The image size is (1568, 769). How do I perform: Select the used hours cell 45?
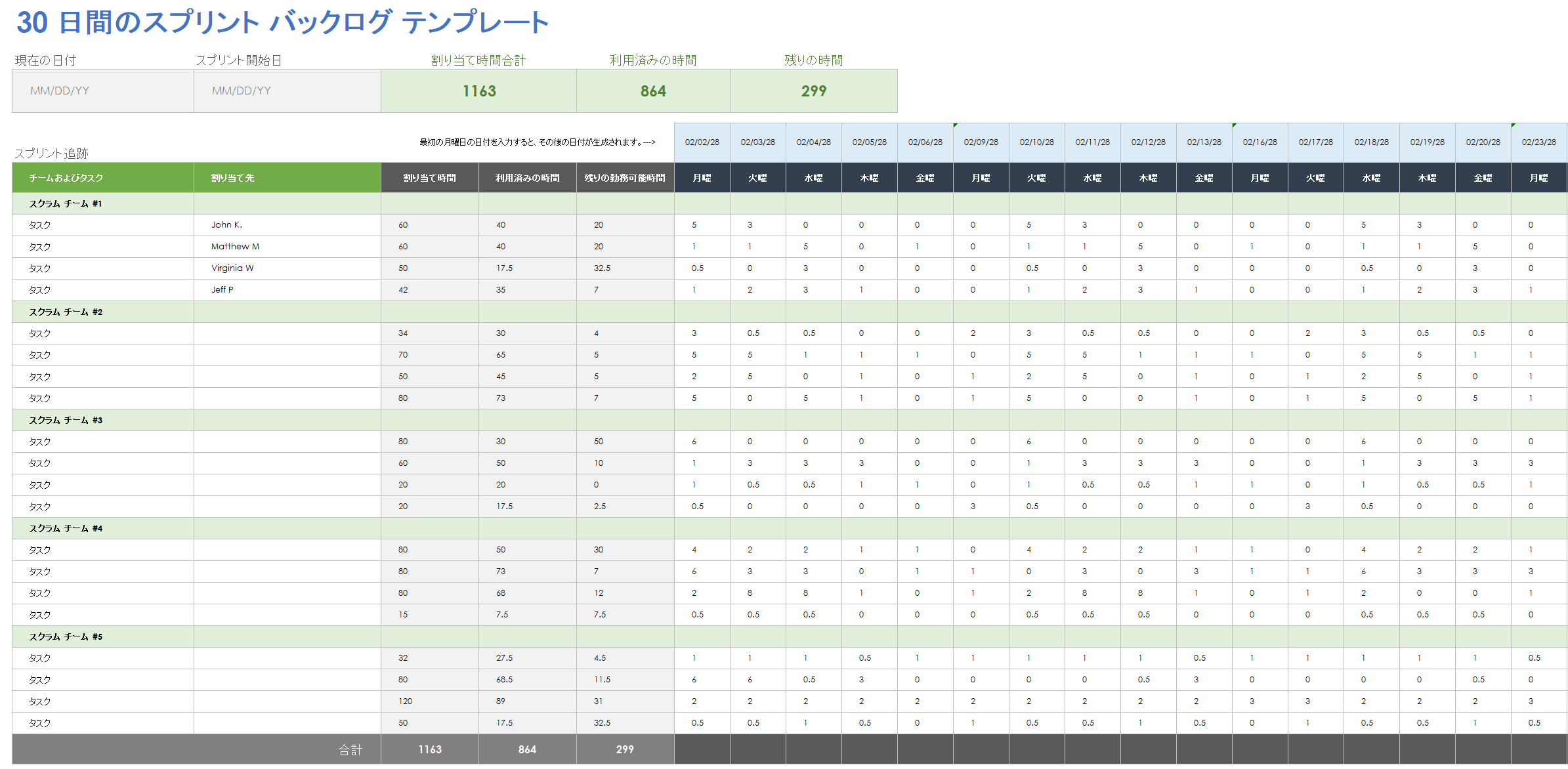pos(528,377)
